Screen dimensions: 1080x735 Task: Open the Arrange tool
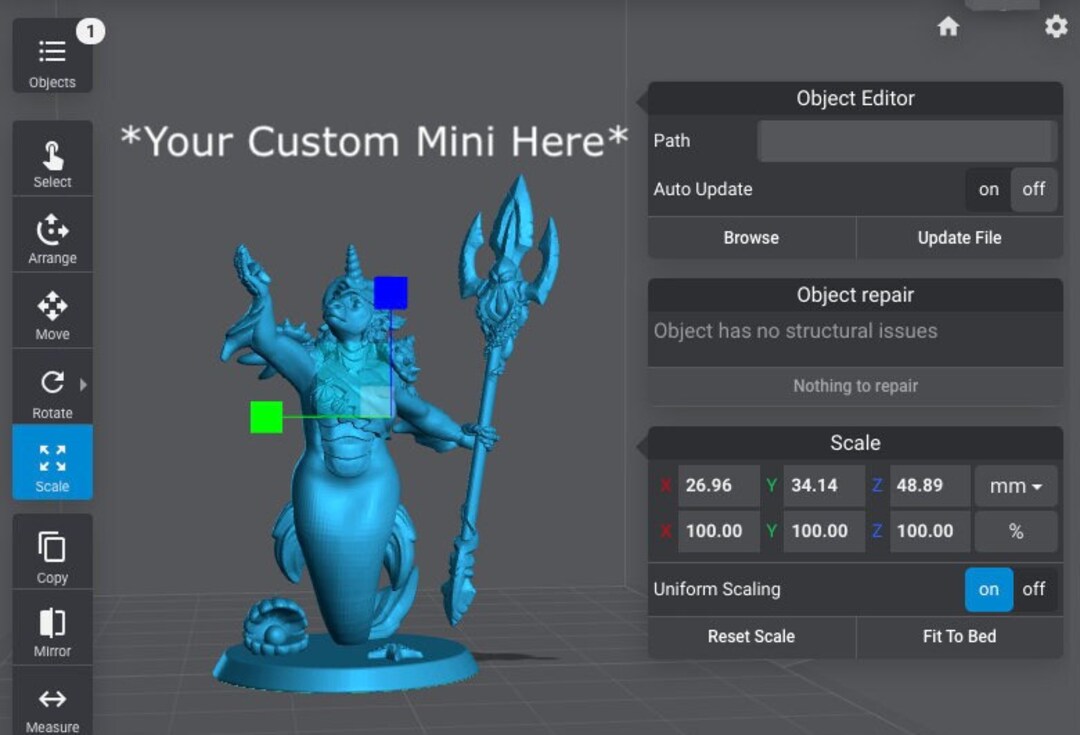coord(52,237)
